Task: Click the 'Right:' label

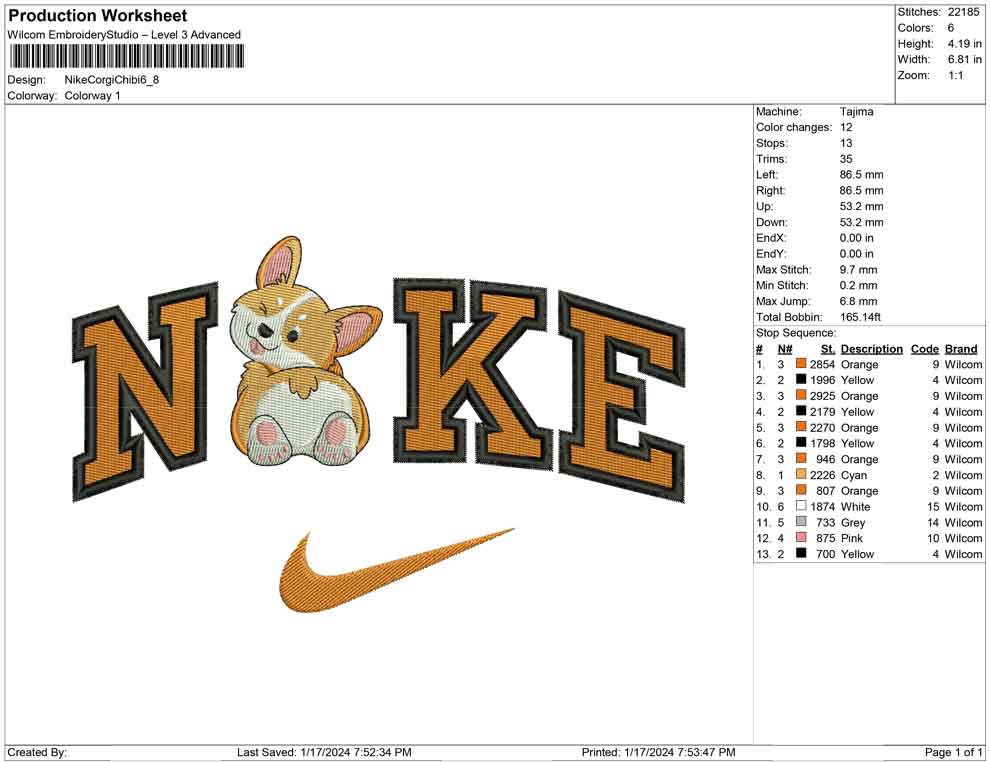Action: [770, 190]
